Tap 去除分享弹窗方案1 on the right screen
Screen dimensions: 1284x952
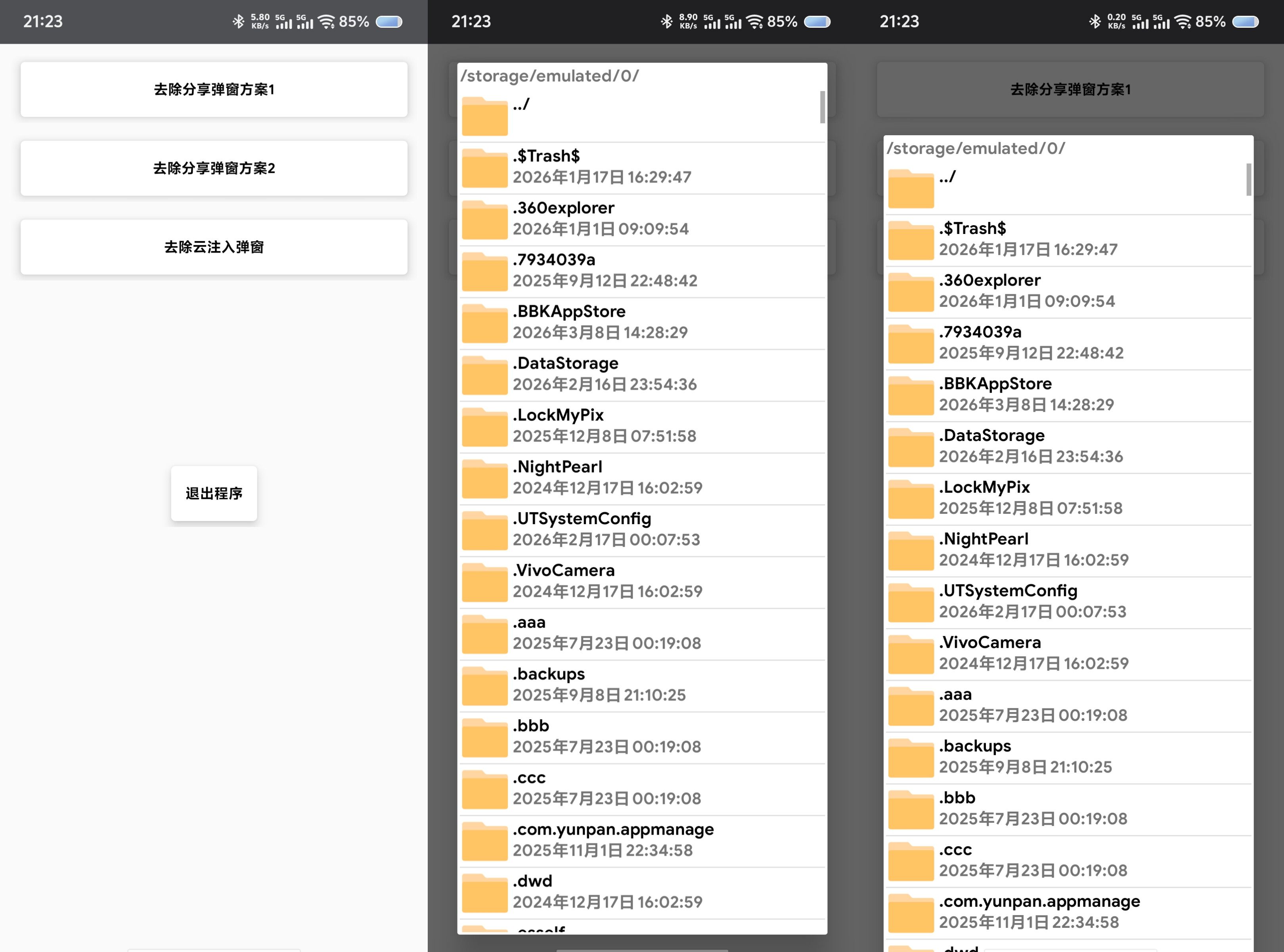(x=1069, y=89)
